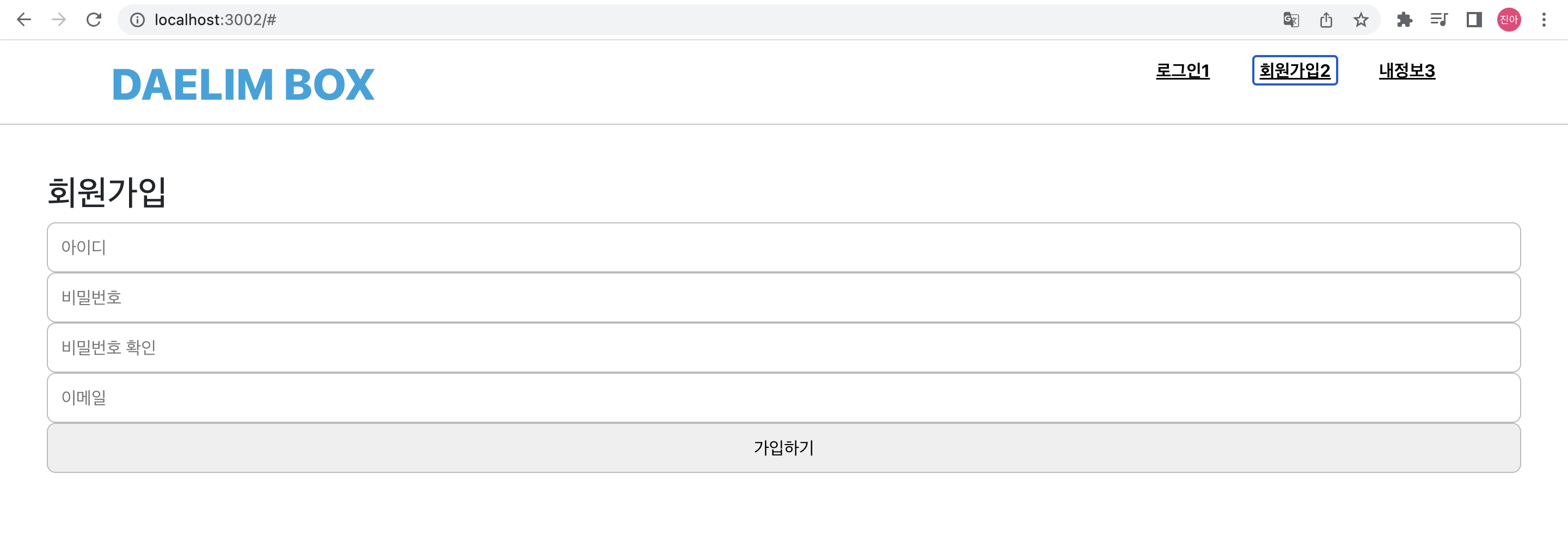
Task: Open the 로그인1 navigation link
Action: pyautogui.click(x=1183, y=71)
